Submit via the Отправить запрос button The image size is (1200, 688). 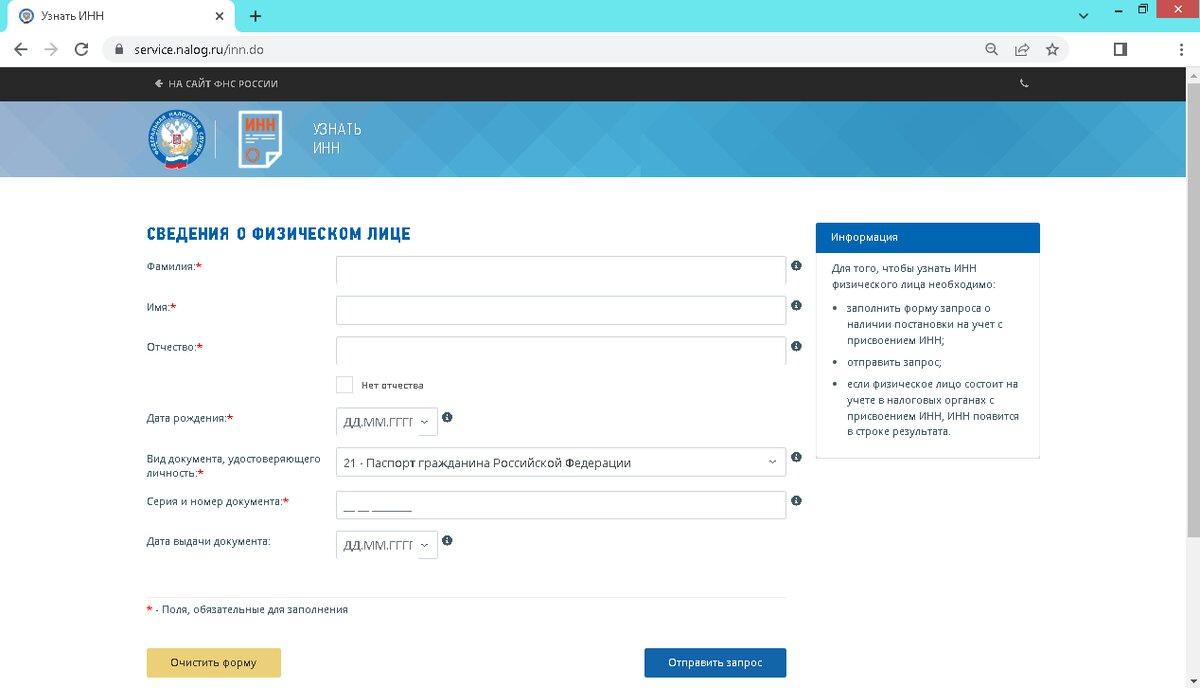716,662
